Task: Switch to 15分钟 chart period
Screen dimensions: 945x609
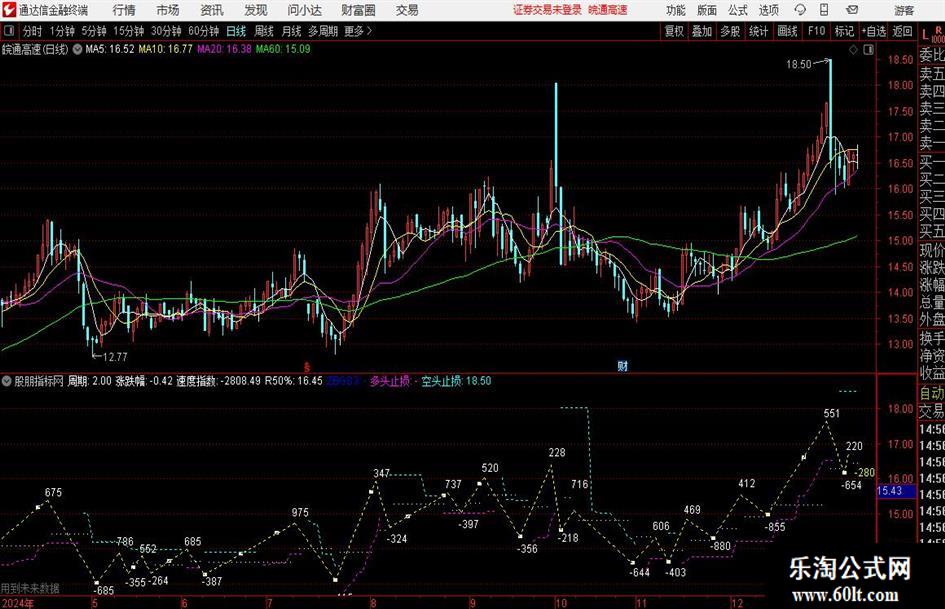Action: 128,31
